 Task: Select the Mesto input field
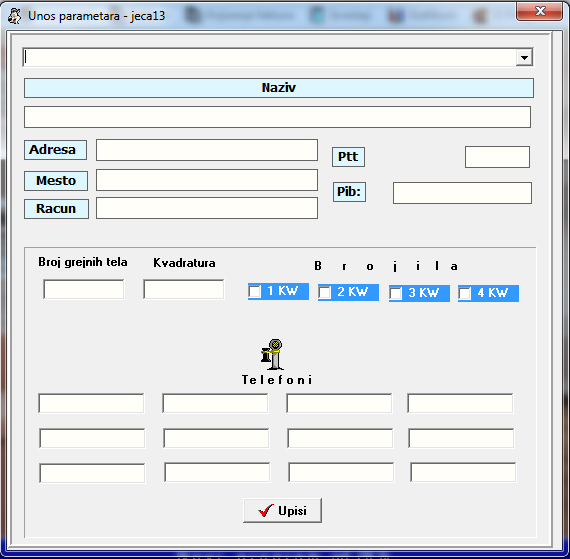207,180
